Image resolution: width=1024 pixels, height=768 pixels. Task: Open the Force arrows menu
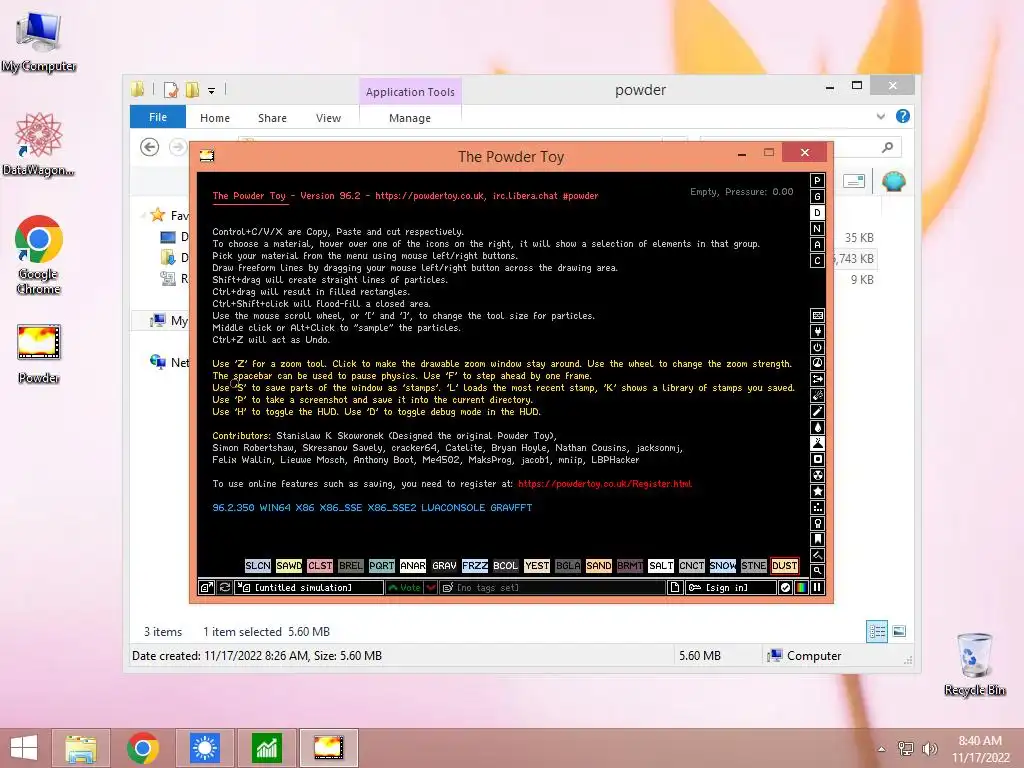click(817, 379)
